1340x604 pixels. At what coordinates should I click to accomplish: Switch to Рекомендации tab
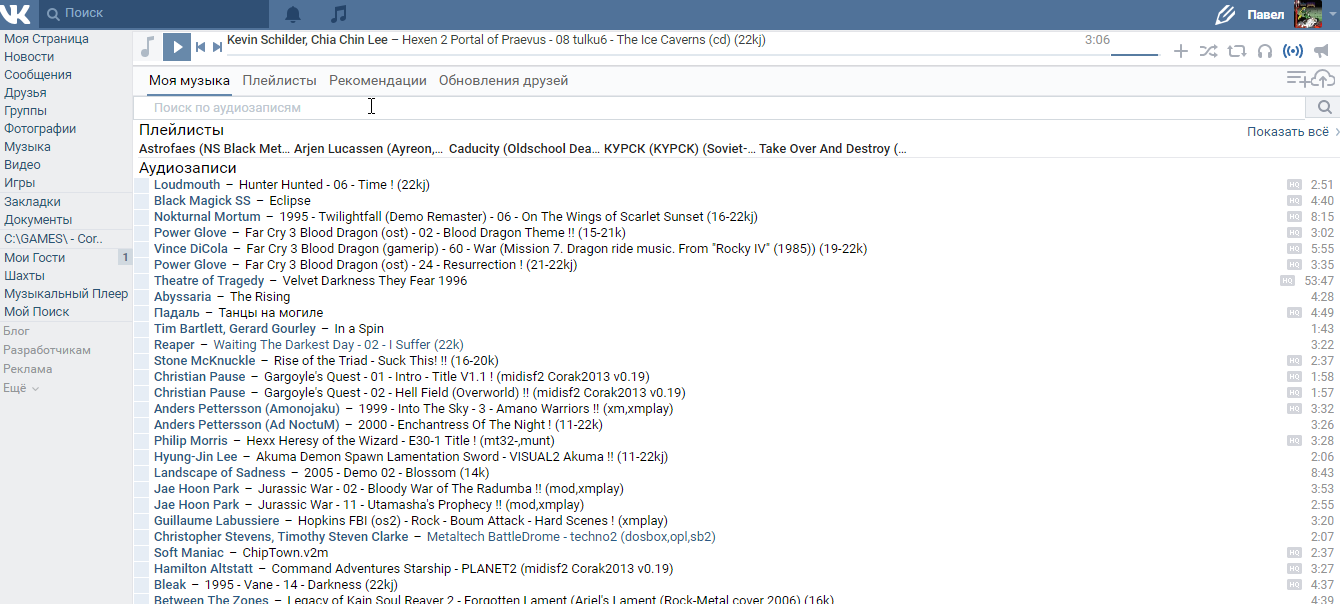tap(378, 81)
